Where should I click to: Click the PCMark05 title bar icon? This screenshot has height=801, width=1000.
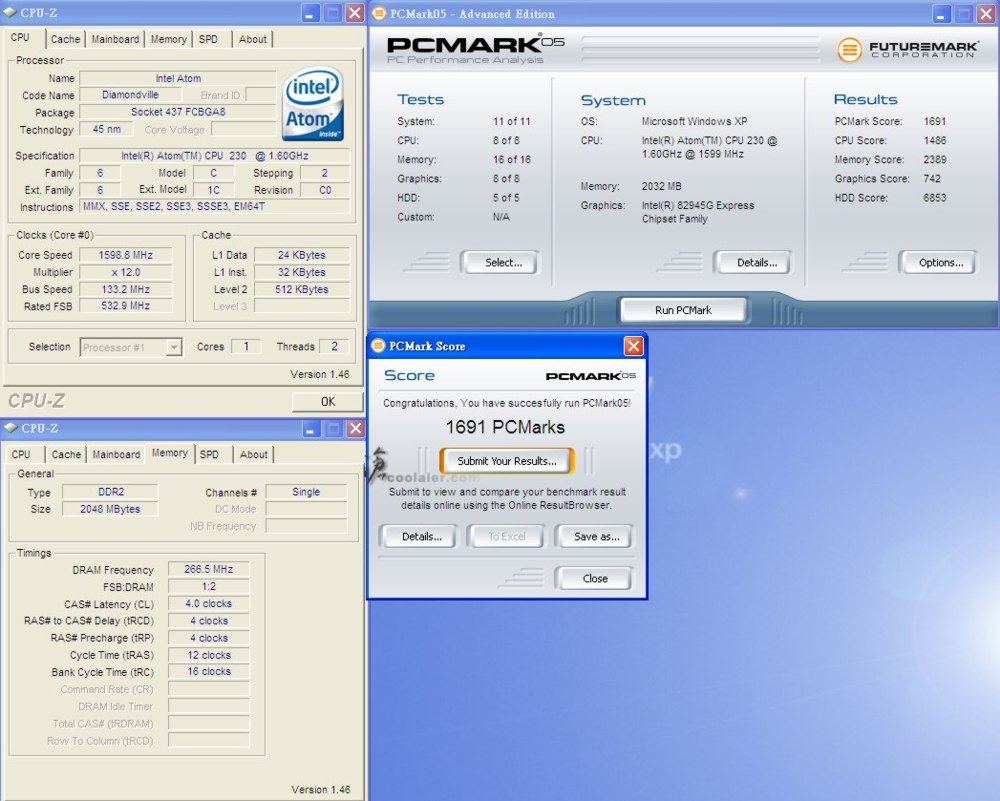pos(379,13)
